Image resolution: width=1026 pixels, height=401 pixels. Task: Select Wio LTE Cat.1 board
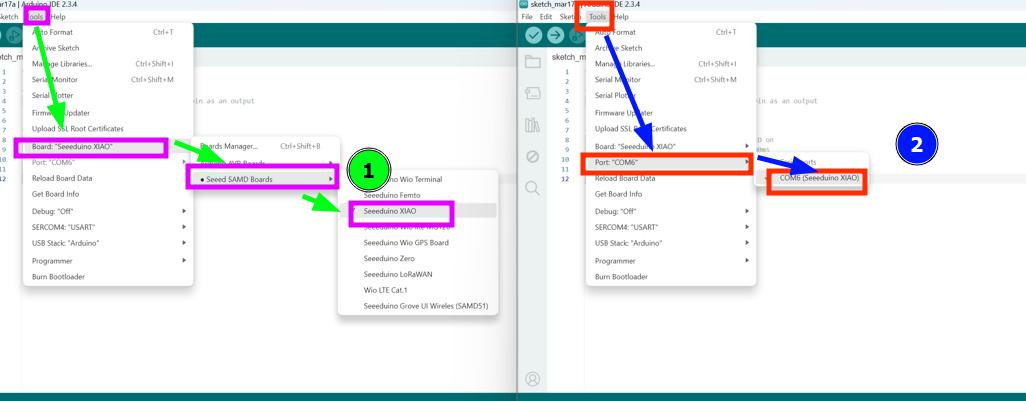418,290
